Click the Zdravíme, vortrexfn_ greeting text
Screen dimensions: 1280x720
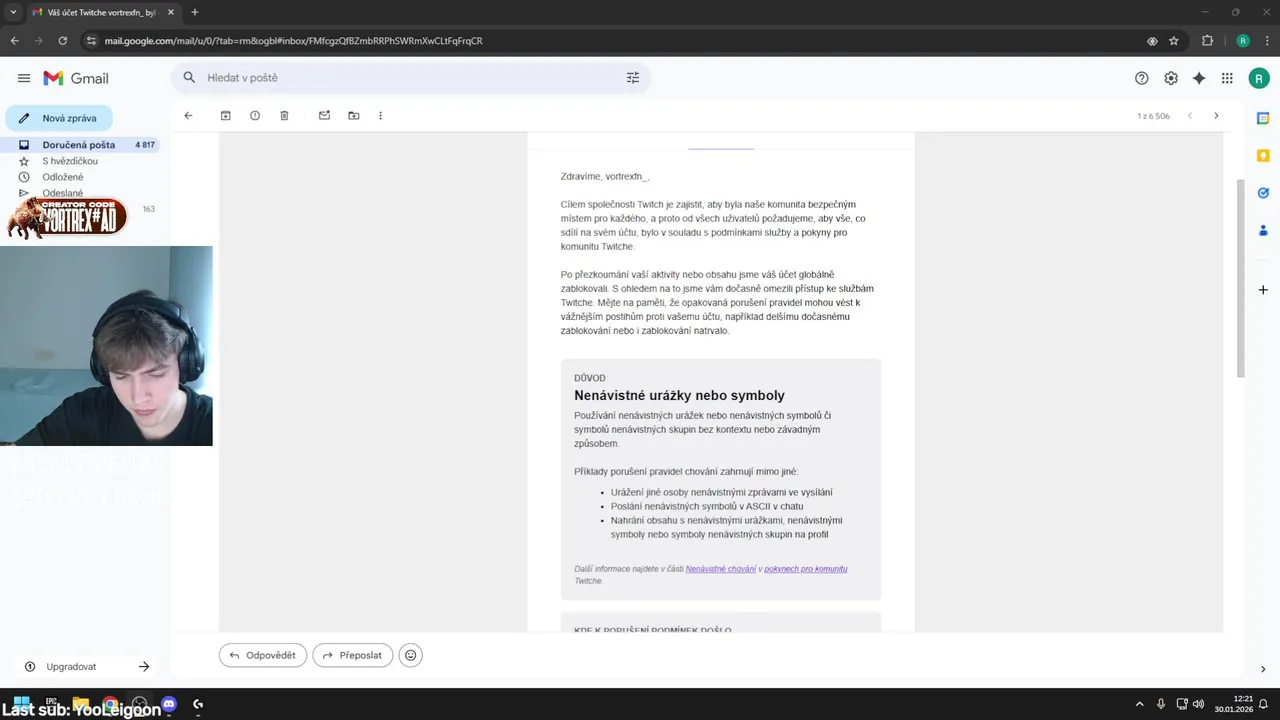605,177
